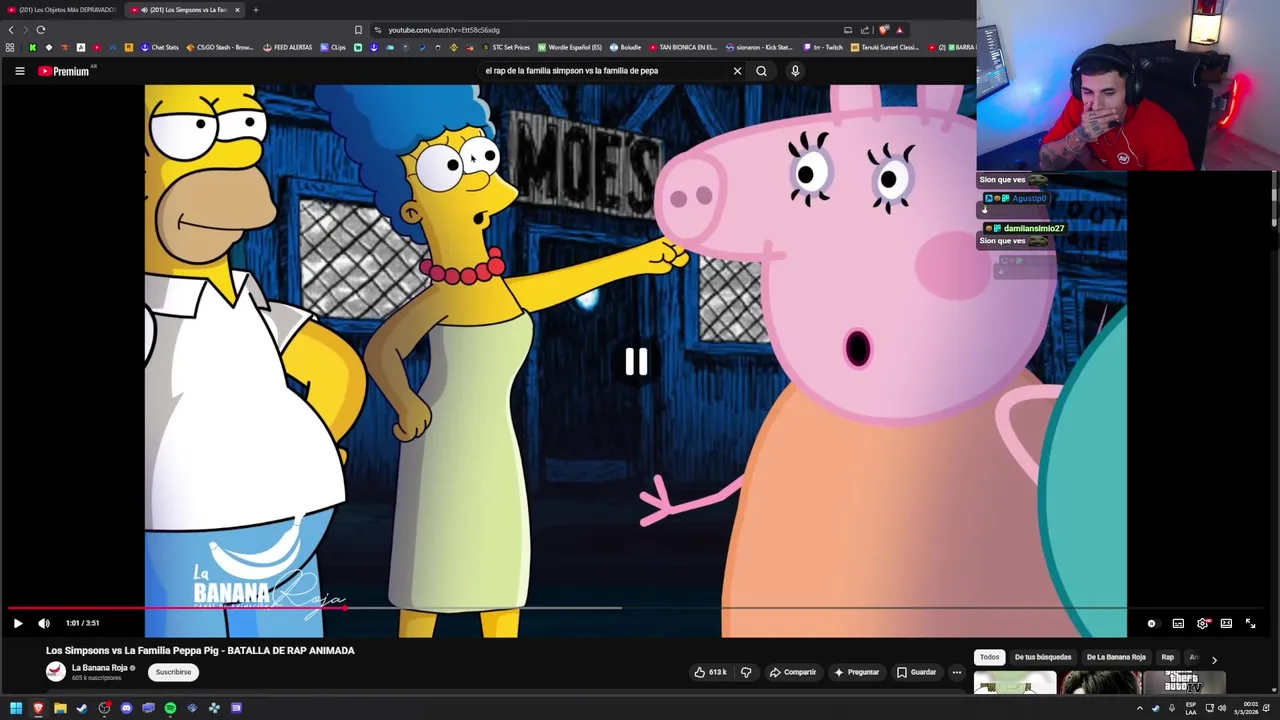
Task: Open Spotify from the taskbar
Action: point(170,708)
